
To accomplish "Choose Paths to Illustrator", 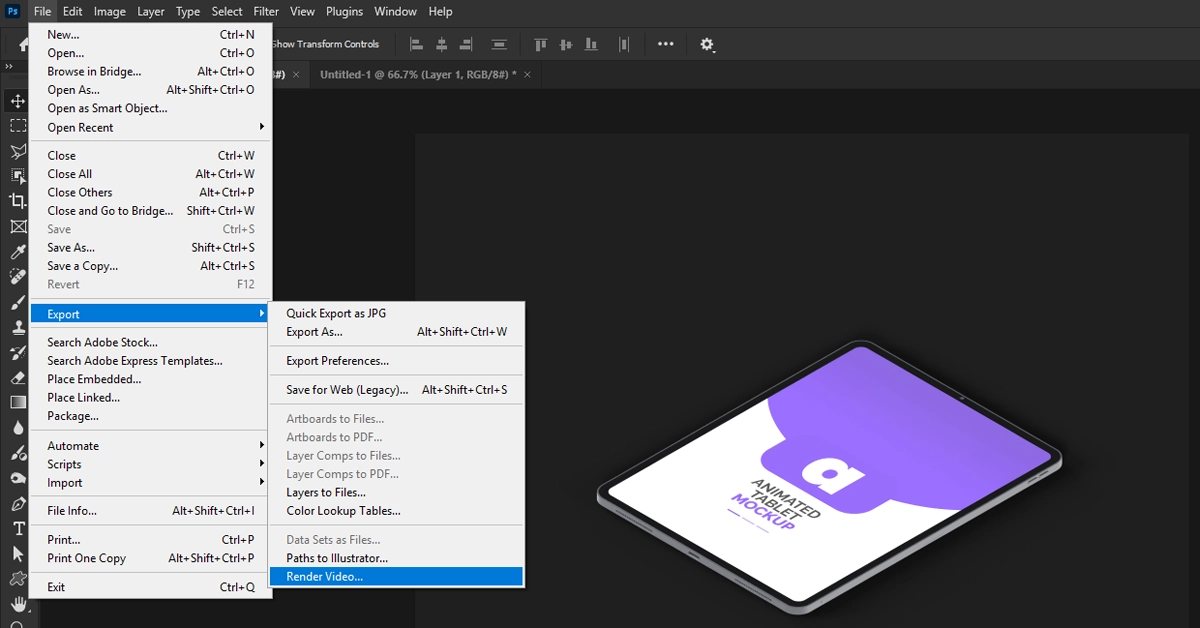I will coord(396,558).
